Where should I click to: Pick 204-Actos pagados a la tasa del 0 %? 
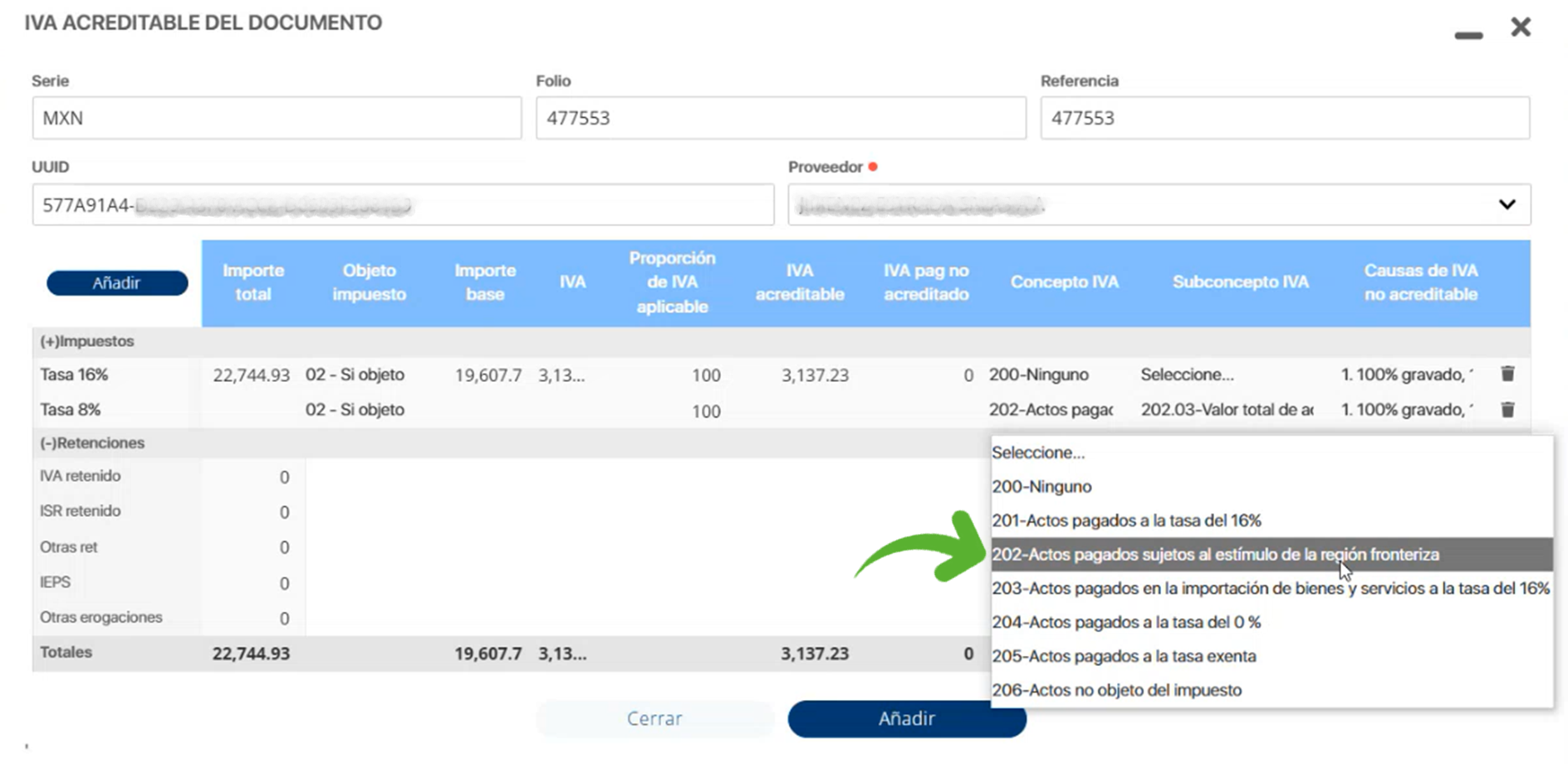pyautogui.click(x=1126, y=622)
